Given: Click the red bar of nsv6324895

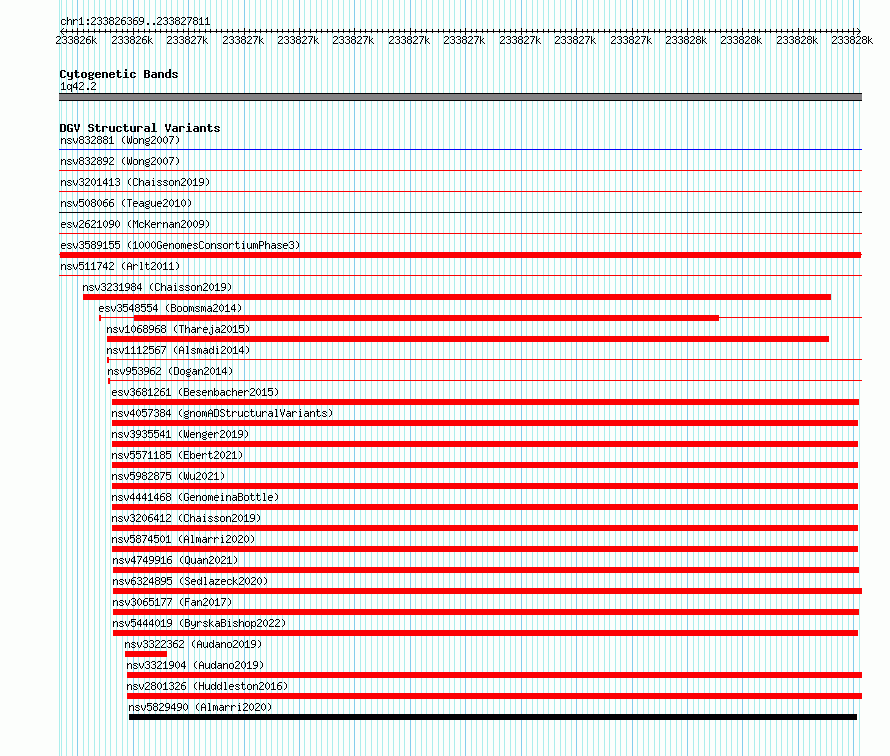Looking at the screenshot, I should tap(488, 591).
